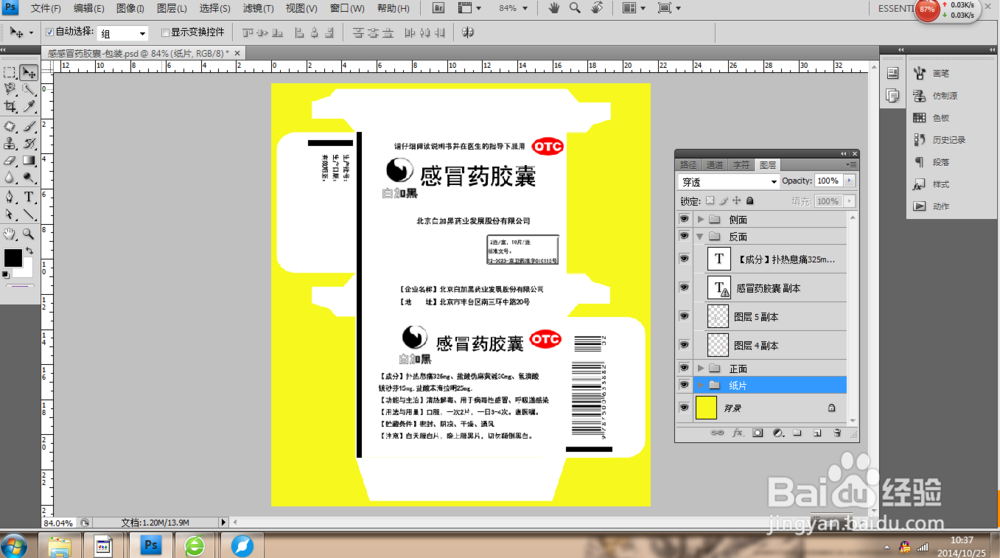Open the Opacity slider arrow
1000x558 pixels.
849,181
